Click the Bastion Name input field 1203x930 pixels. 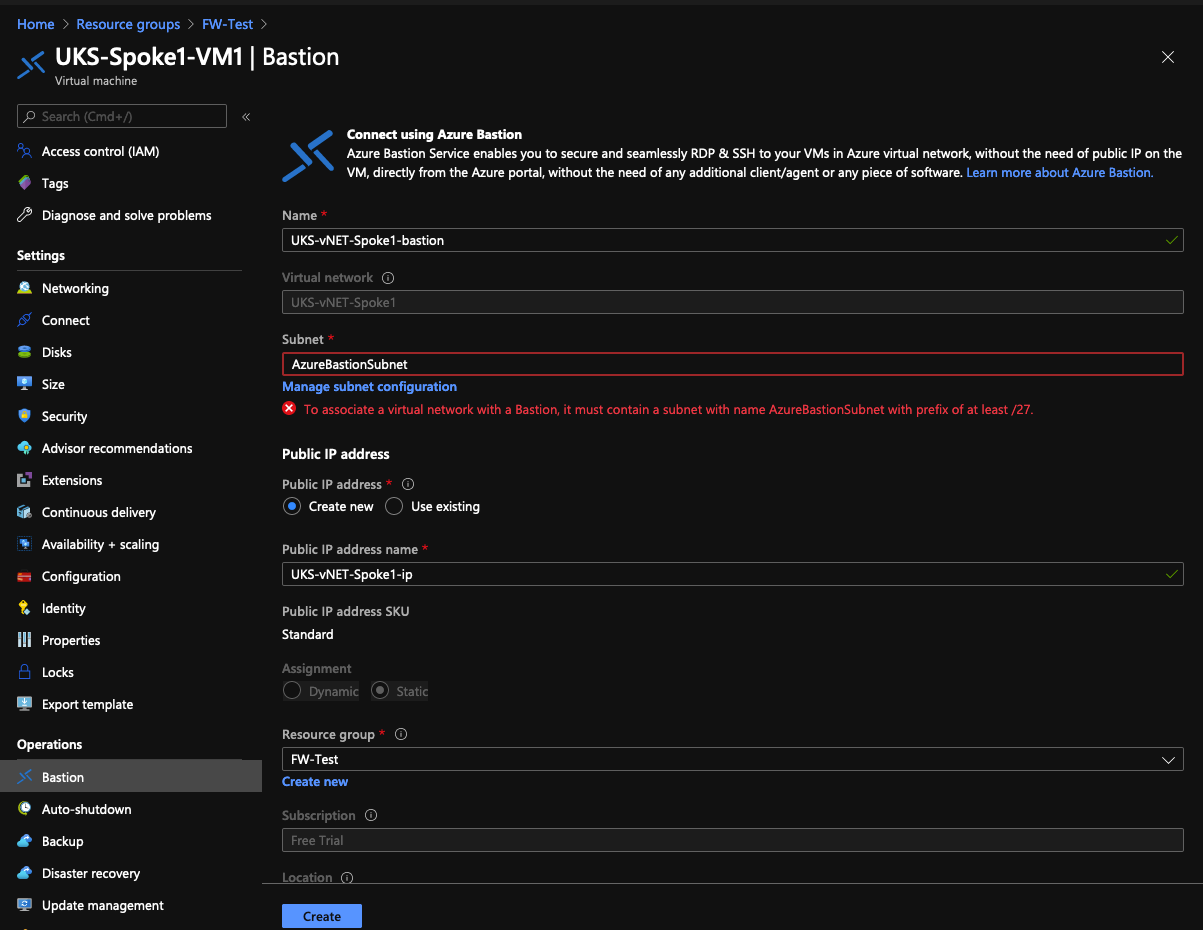[733, 240]
